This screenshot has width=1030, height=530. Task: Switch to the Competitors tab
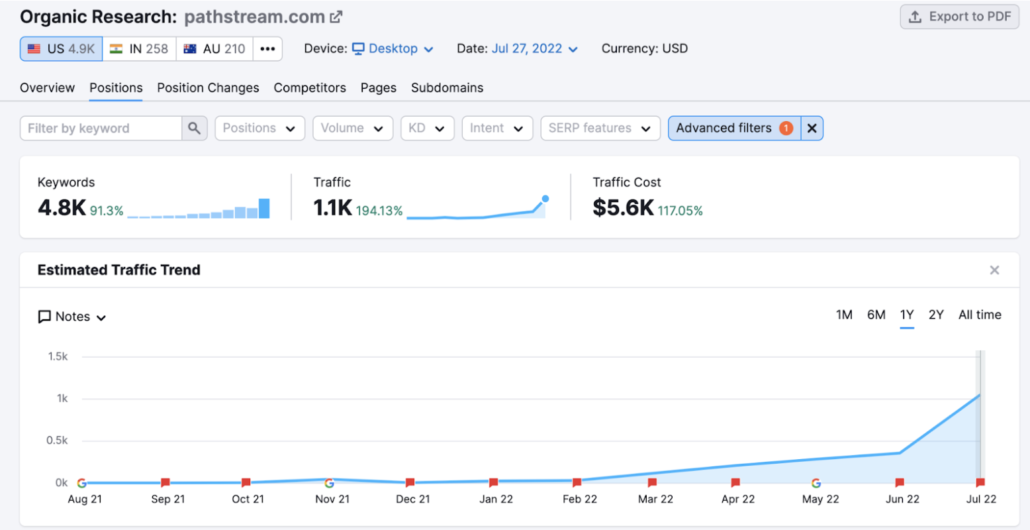[x=310, y=87]
